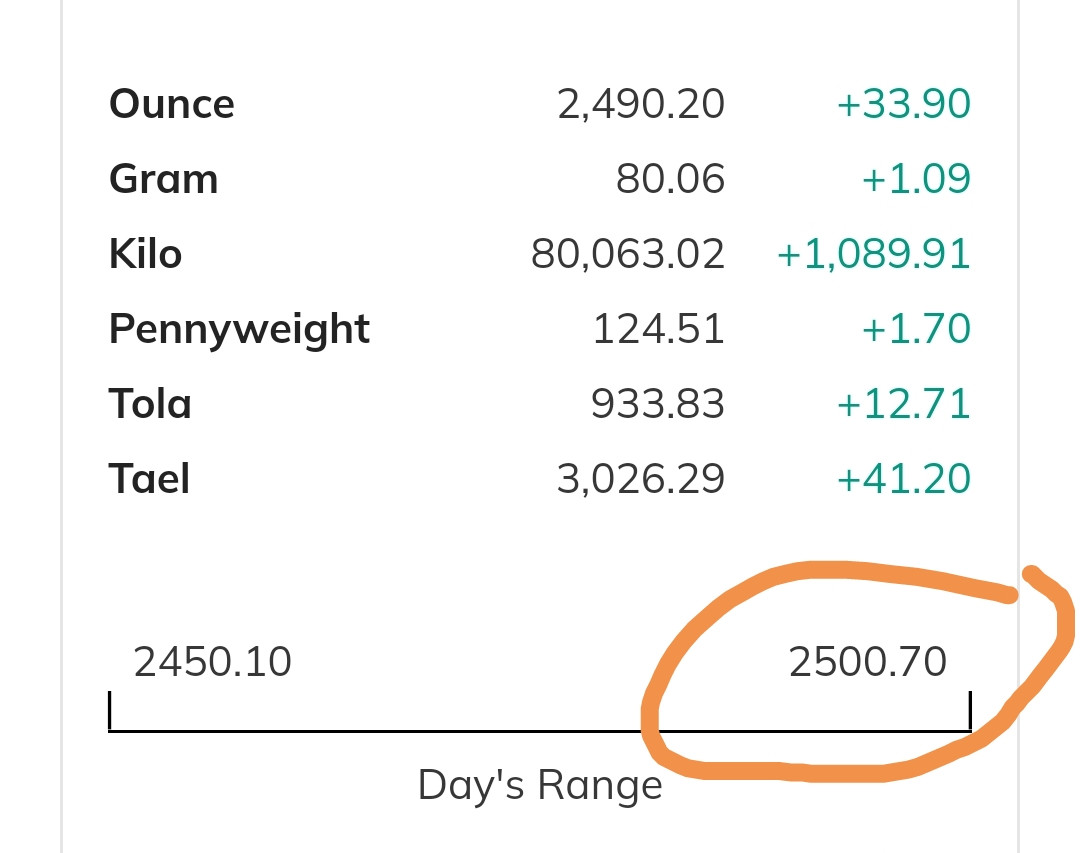This screenshot has width=1080, height=853.
Task: Click the Ounce price 2,490.20
Action: (x=641, y=104)
